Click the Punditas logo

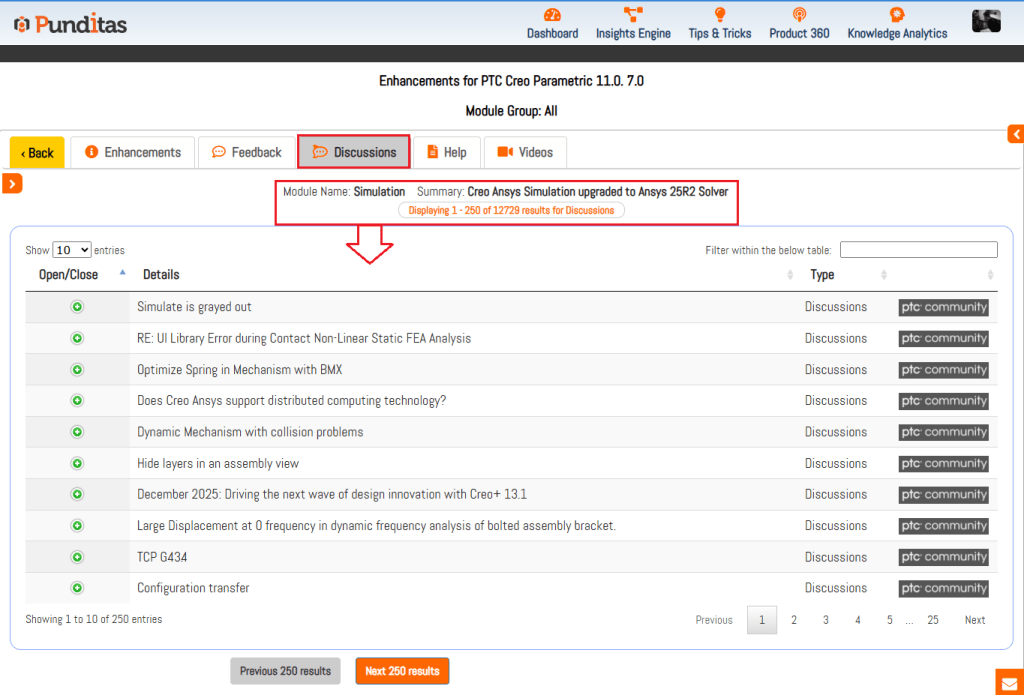coord(70,24)
